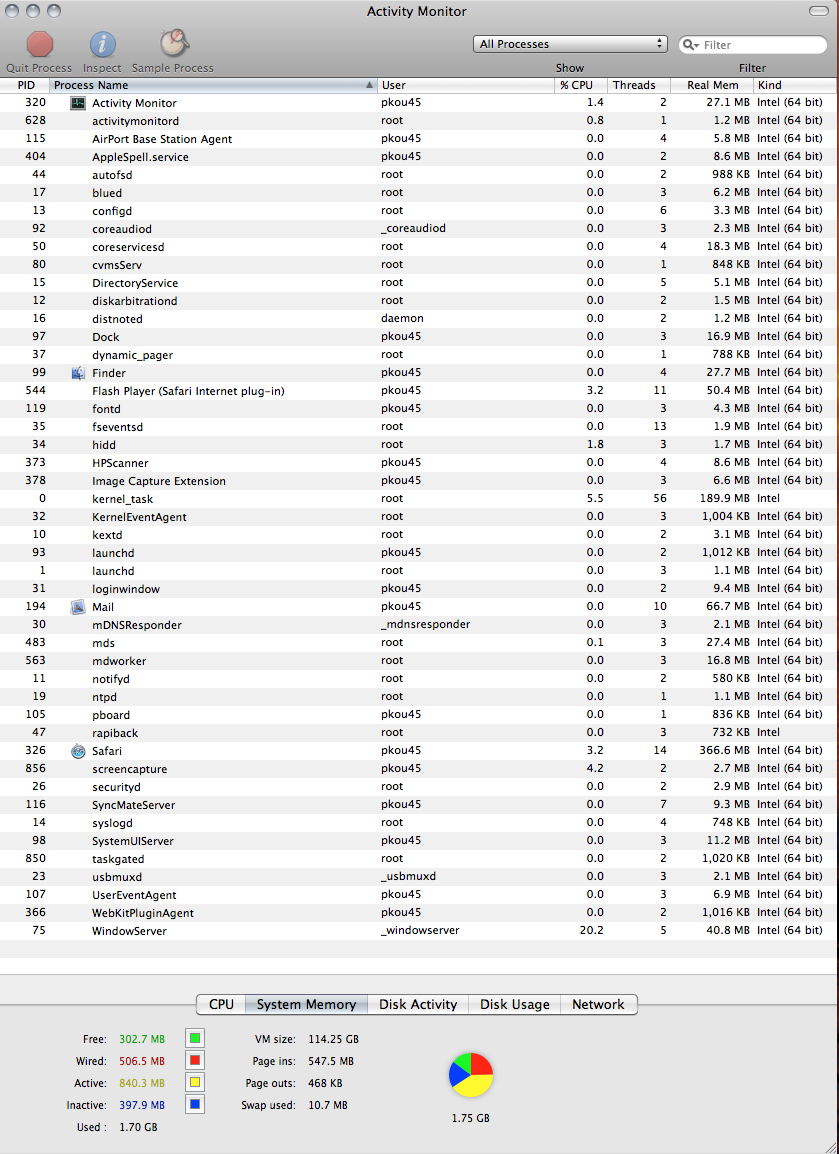Click the Page ins value 547.5 MB

pyautogui.click(x=330, y=1061)
